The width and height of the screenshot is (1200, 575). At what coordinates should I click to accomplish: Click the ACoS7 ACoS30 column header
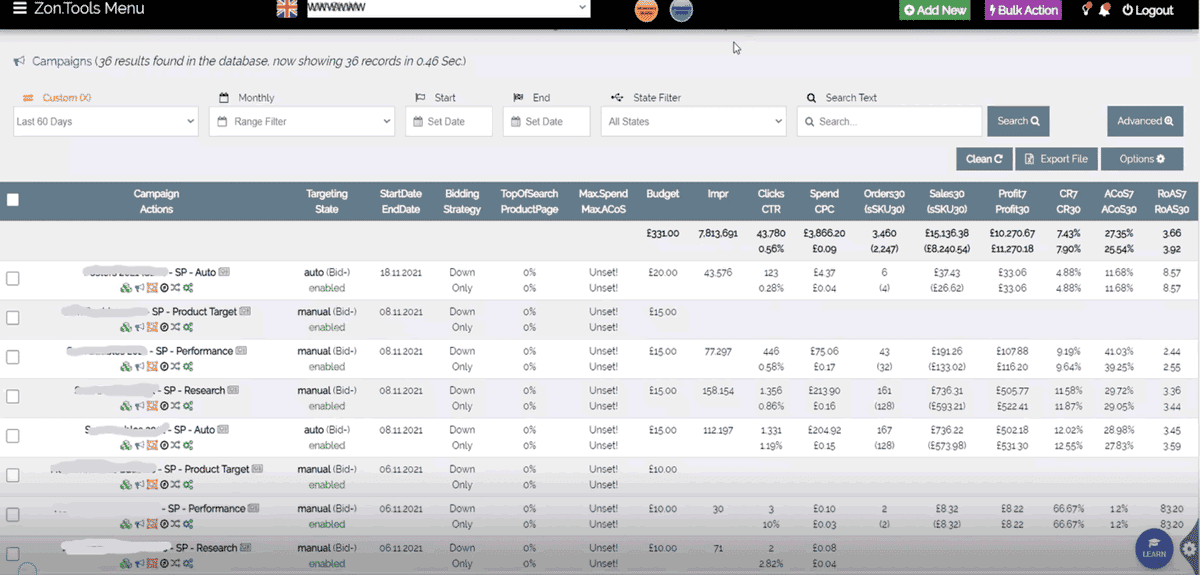(1120, 201)
